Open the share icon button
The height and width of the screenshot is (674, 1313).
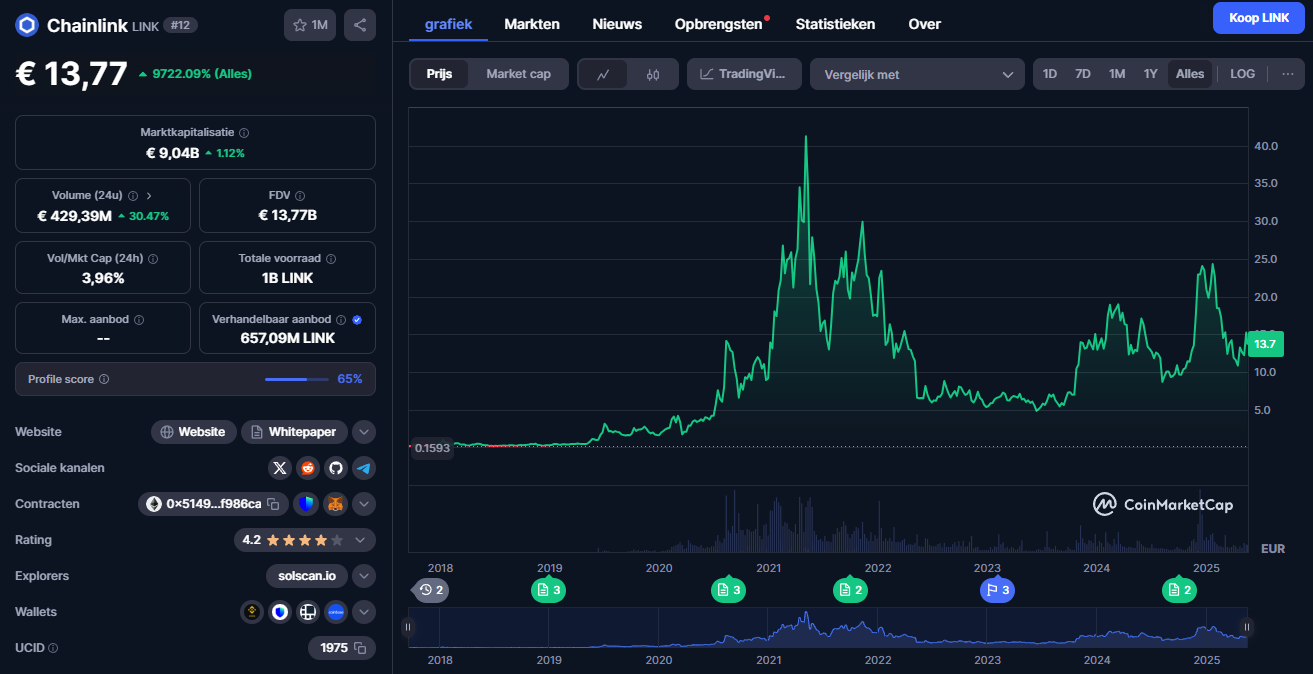point(360,25)
